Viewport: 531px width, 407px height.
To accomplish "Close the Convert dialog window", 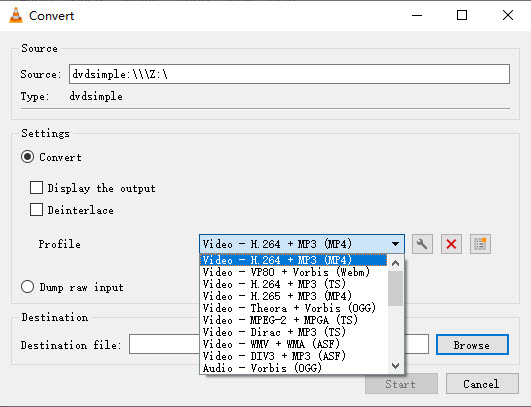I will click(x=508, y=15).
